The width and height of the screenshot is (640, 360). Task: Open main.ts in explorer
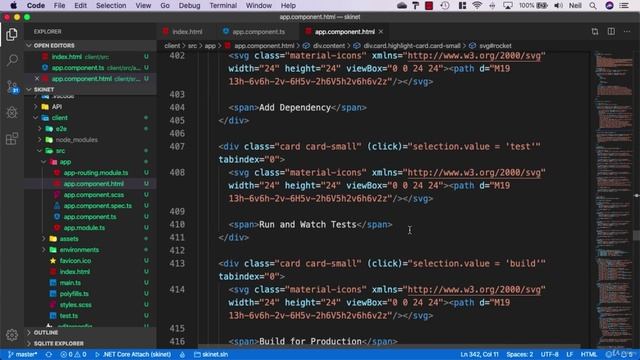coord(70,282)
